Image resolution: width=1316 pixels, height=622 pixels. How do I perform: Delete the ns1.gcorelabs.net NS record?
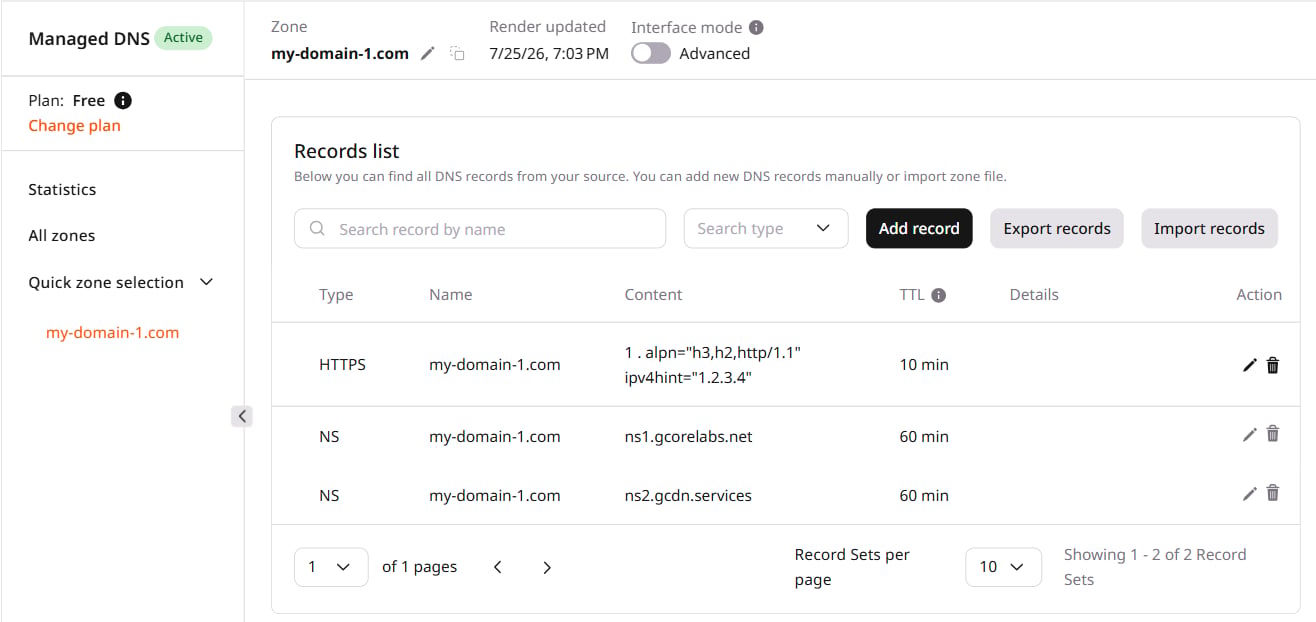point(1273,434)
